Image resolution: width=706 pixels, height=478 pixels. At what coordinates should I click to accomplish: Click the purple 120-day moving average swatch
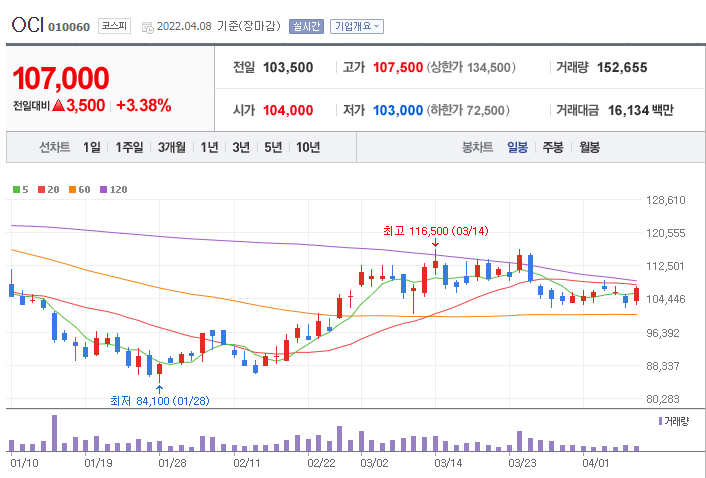point(104,189)
